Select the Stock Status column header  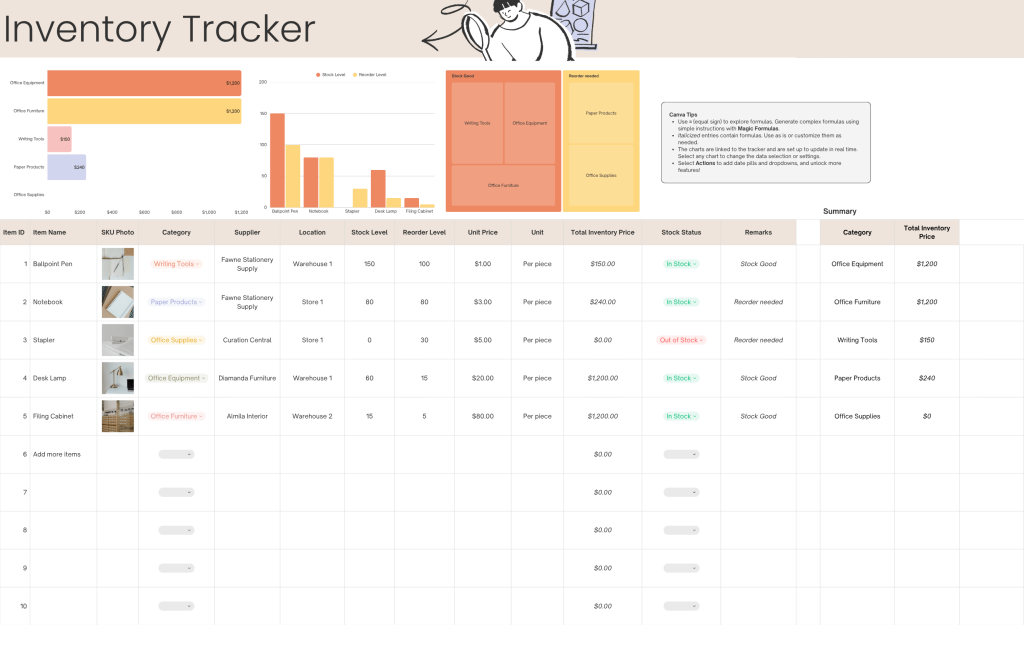[x=681, y=233]
